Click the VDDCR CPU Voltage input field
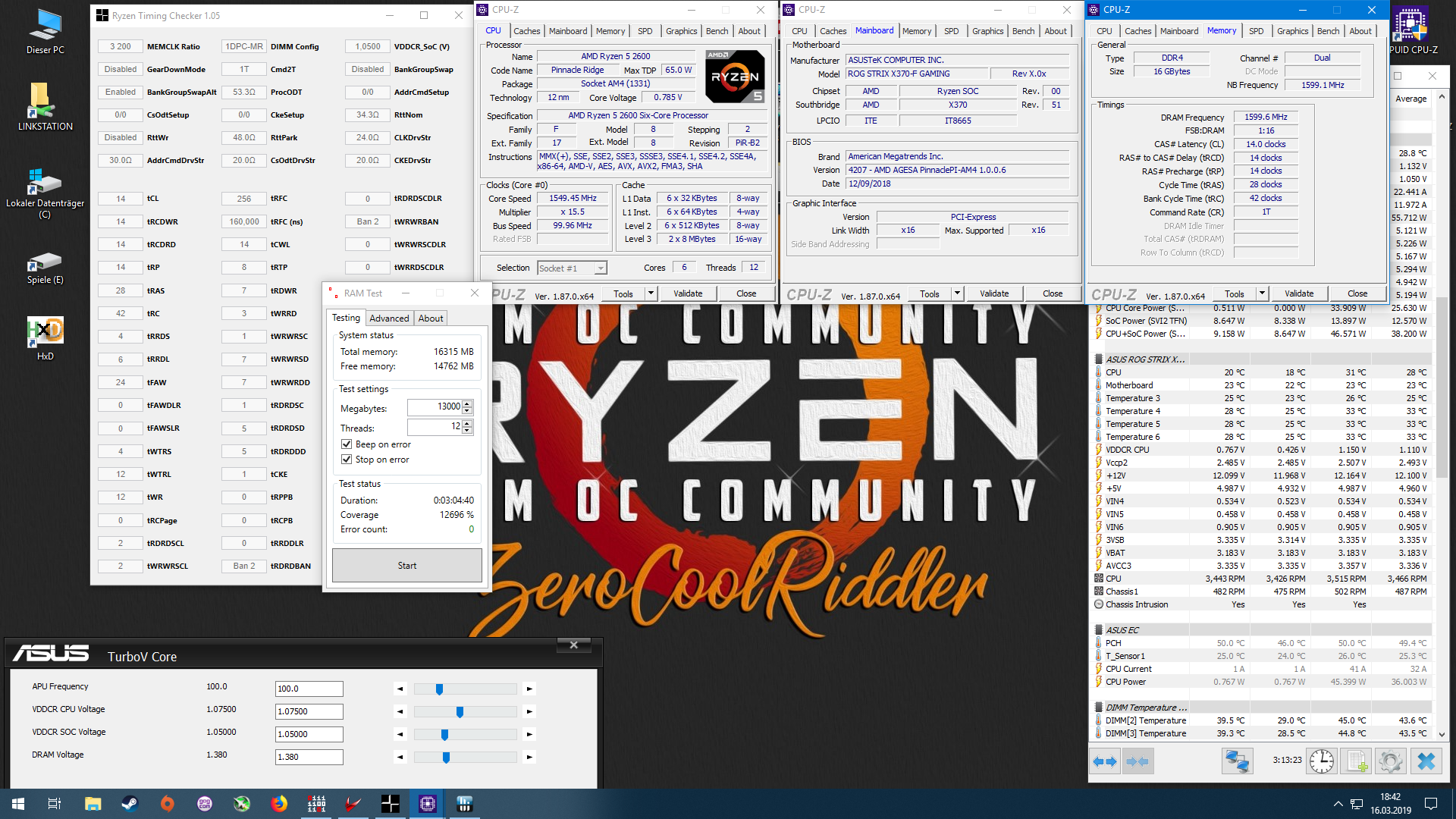 [x=309, y=711]
